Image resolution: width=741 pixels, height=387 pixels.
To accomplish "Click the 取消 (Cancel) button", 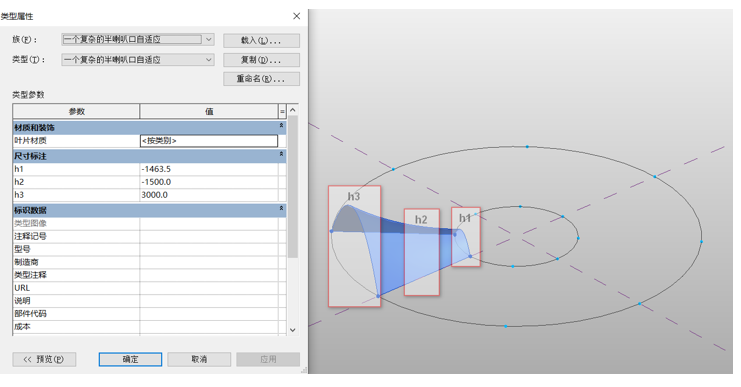I will pyautogui.click(x=199, y=360).
